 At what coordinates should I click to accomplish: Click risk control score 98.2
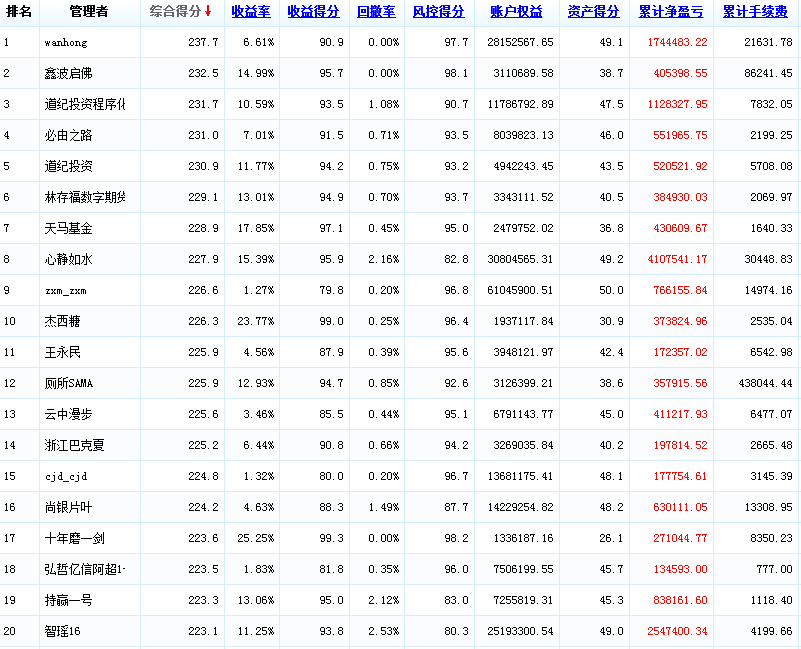[456, 538]
